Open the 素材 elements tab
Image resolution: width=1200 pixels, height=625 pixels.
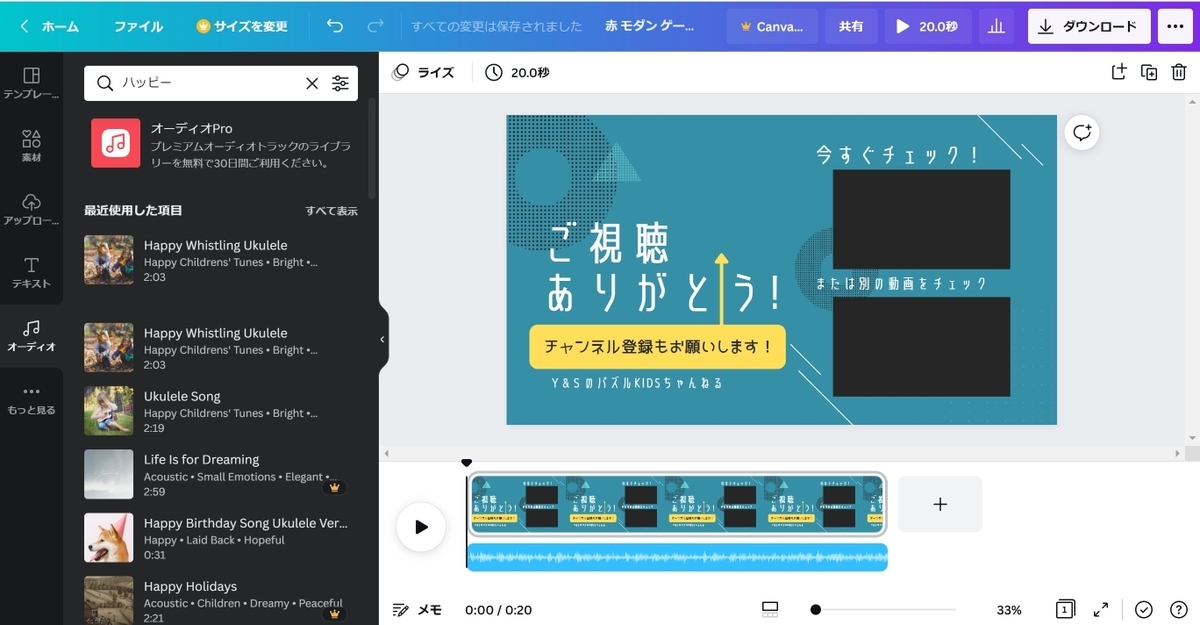(x=31, y=146)
